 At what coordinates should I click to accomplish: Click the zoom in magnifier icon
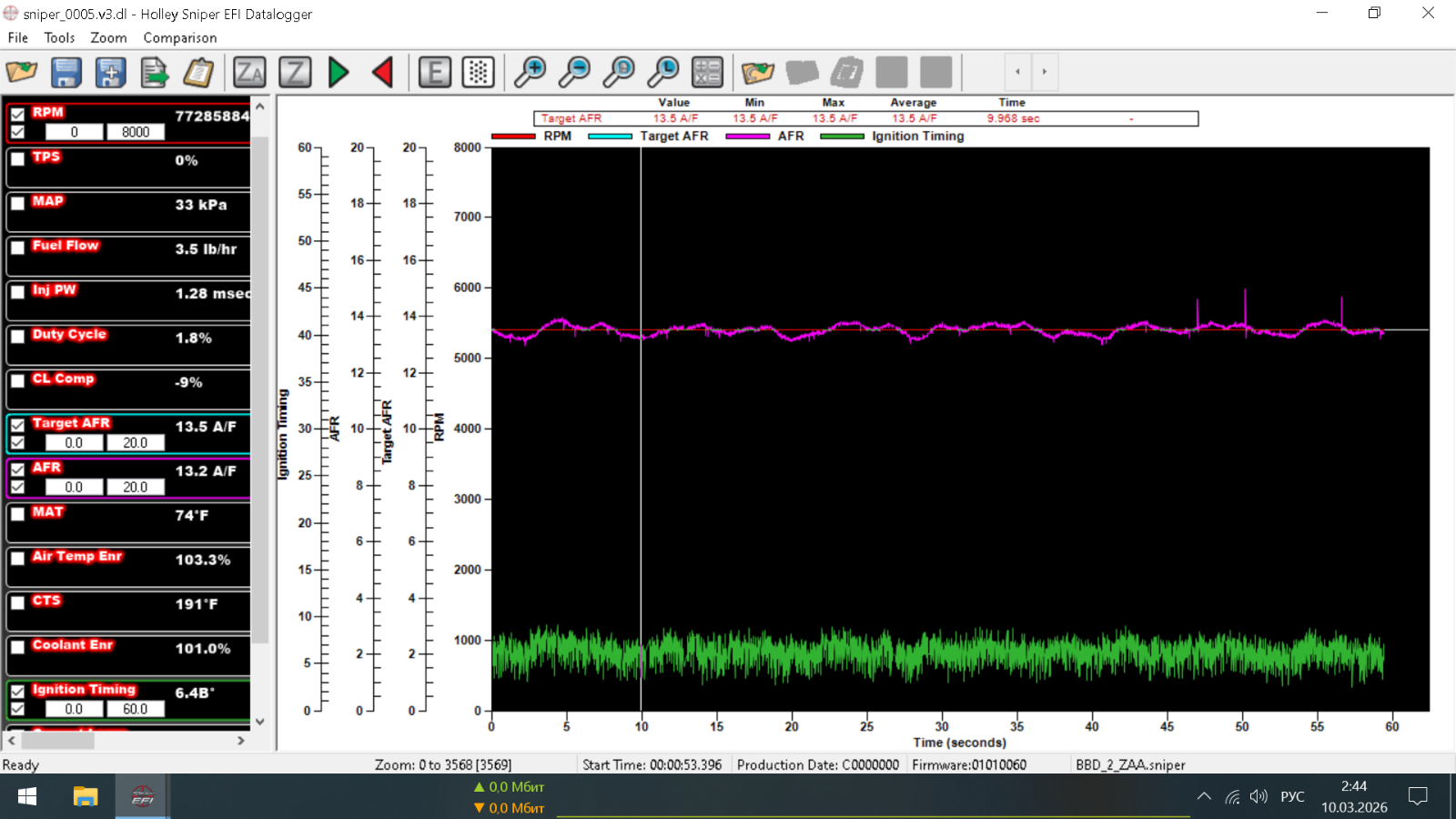pos(530,72)
